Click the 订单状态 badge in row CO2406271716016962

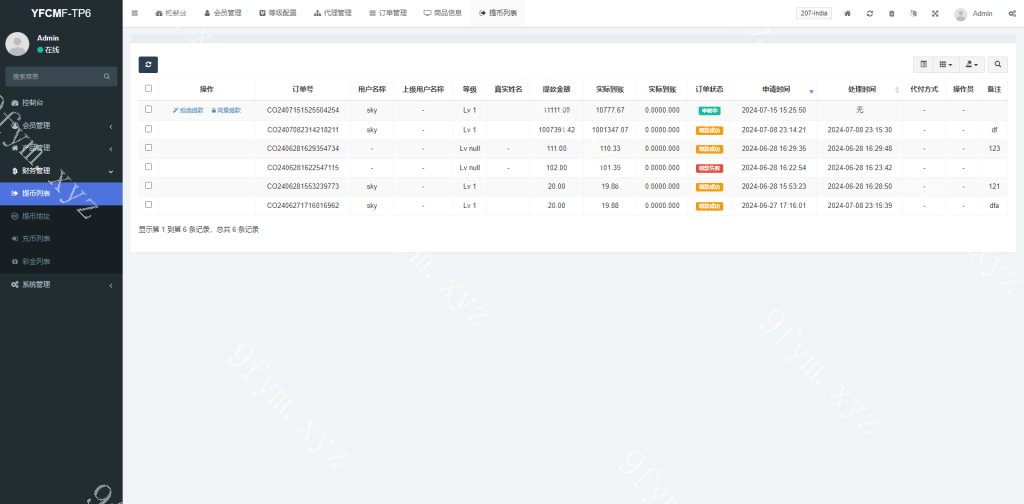[709, 206]
